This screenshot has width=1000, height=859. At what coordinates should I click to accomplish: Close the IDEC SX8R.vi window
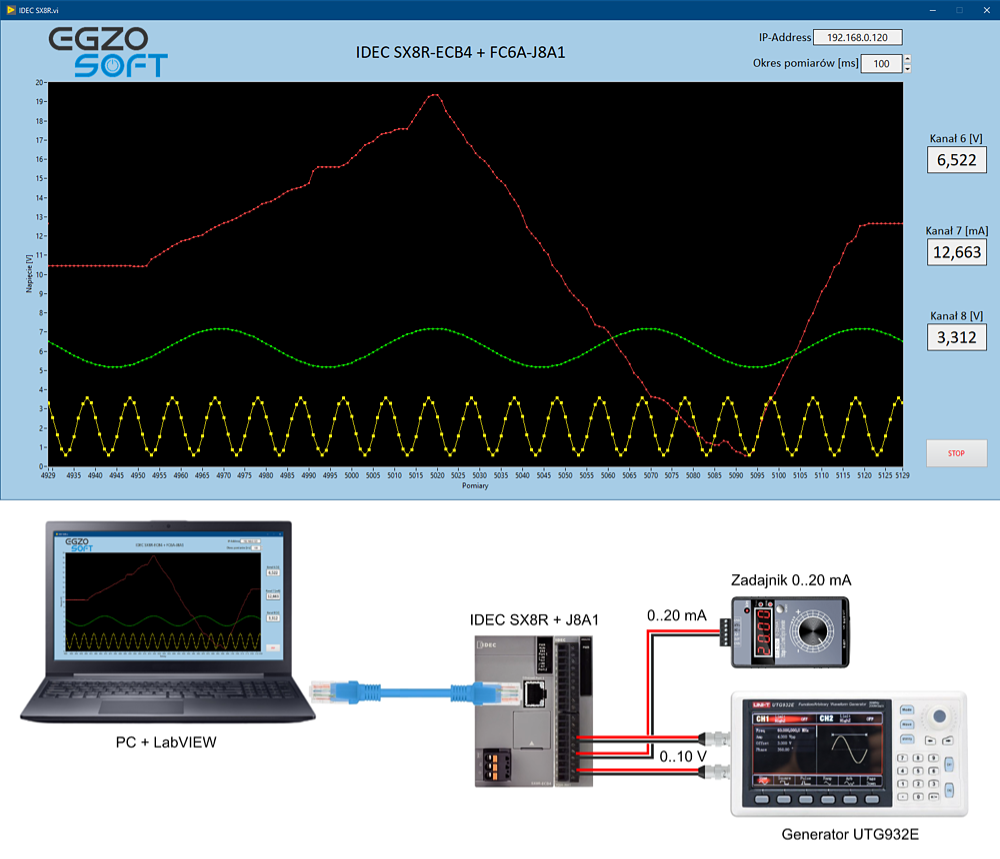(986, 10)
